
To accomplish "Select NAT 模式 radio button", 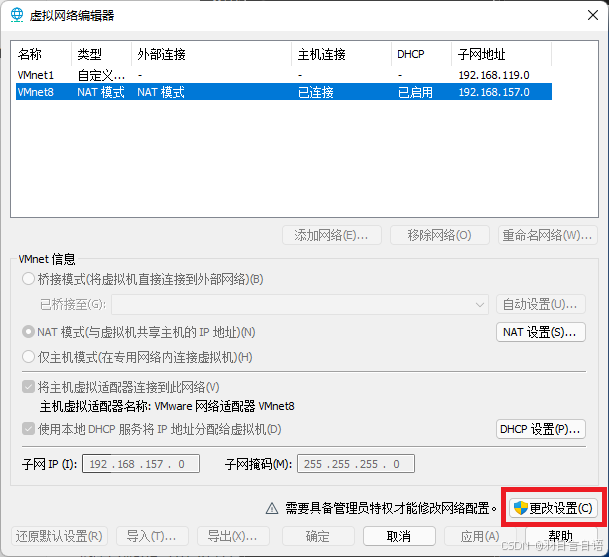I will click(28, 332).
